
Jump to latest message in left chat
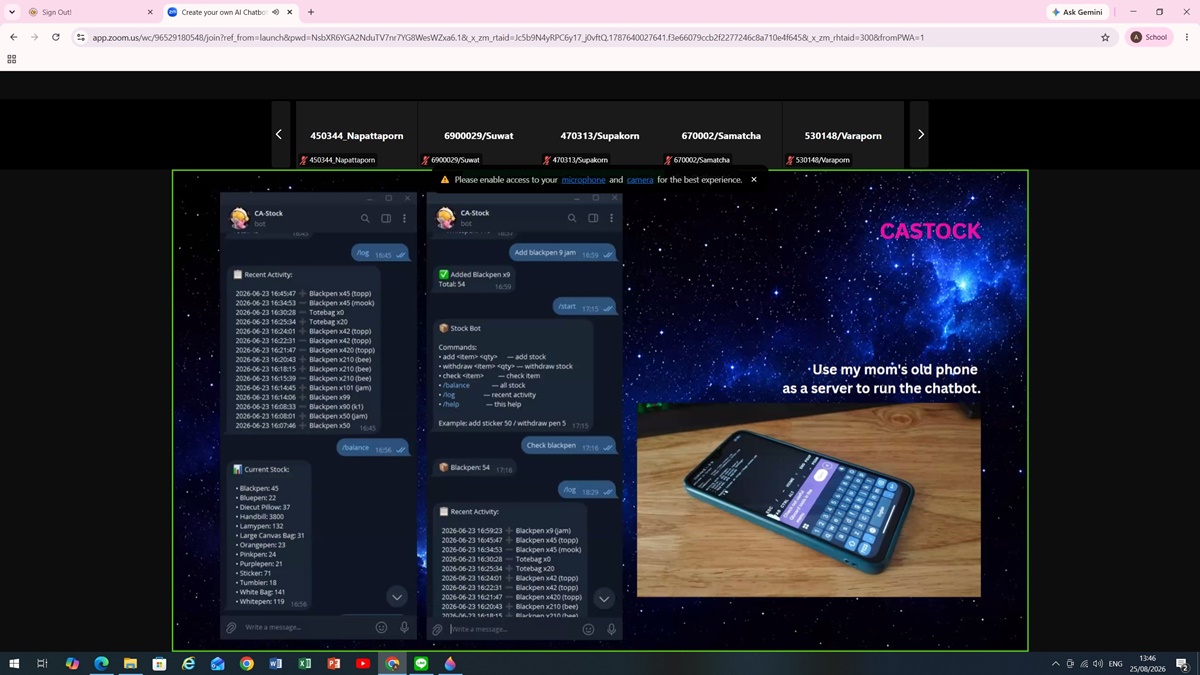coord(397,597)
